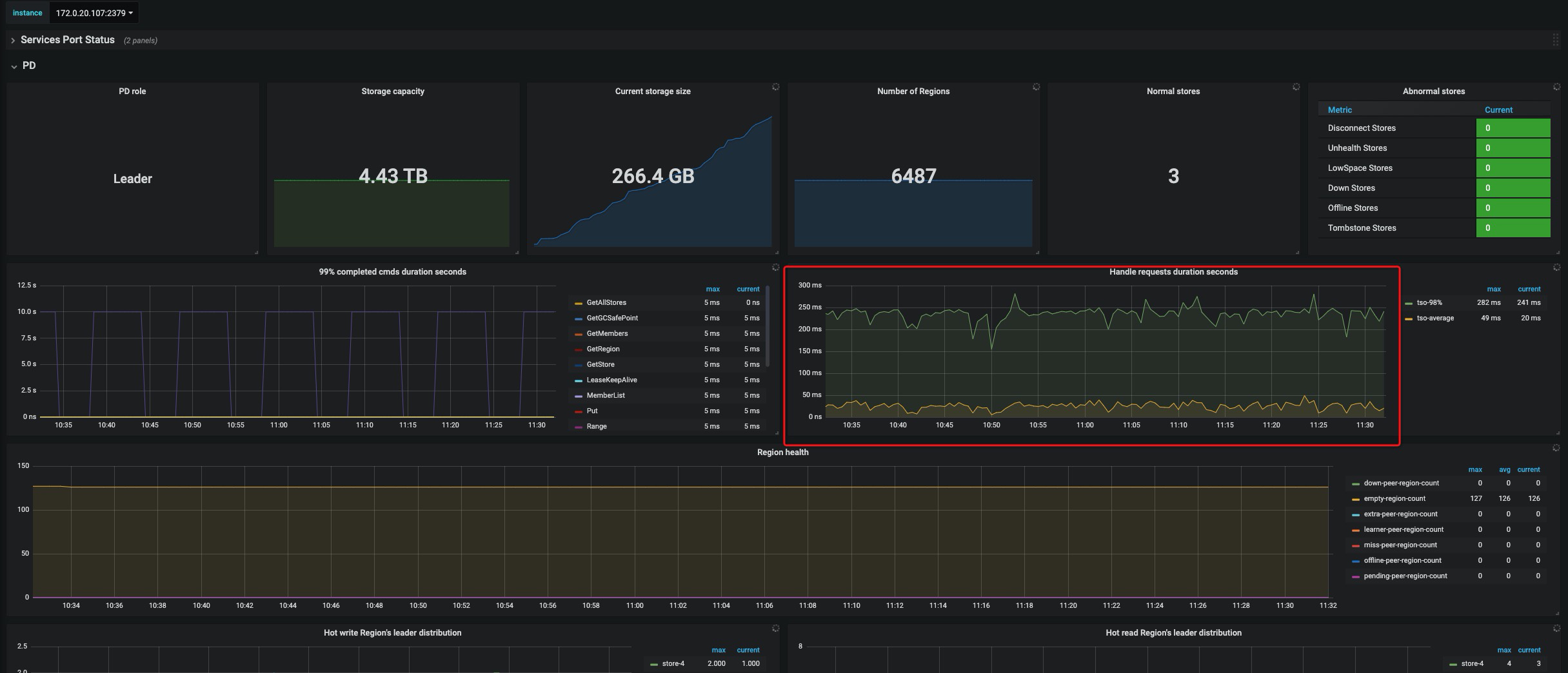The image size is (1568, 673).
Task: Toggle the empty-region-count series visibility
Action: point(1394,499)
